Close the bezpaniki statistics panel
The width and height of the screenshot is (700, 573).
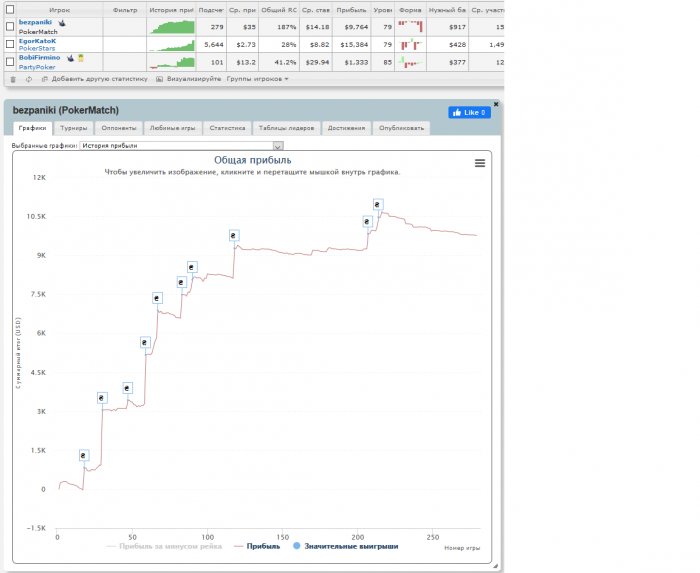pyautogui.click(x=495, y=103)
